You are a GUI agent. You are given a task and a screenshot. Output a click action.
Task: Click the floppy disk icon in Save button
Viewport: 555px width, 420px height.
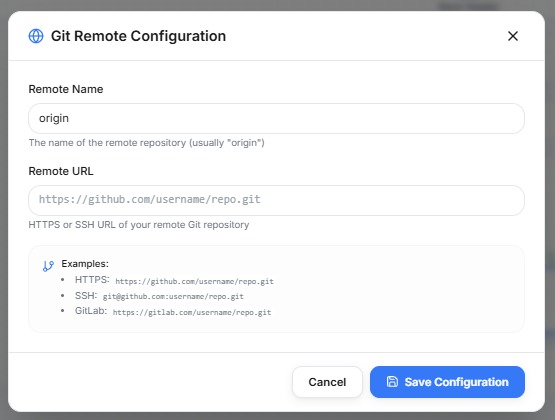tap(392, 381)
